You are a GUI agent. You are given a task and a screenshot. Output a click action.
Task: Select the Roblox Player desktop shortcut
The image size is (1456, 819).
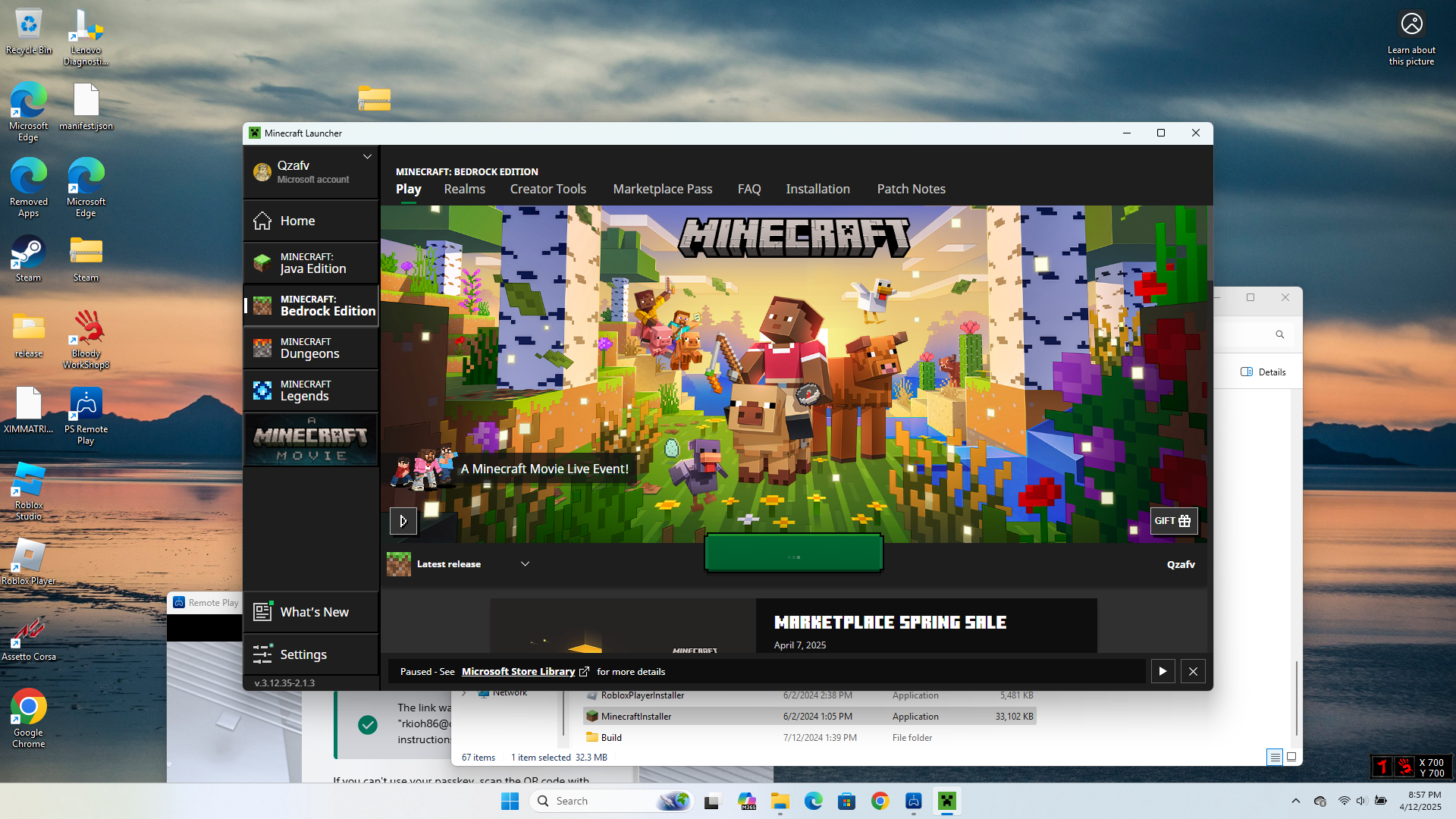pos(29,563)
